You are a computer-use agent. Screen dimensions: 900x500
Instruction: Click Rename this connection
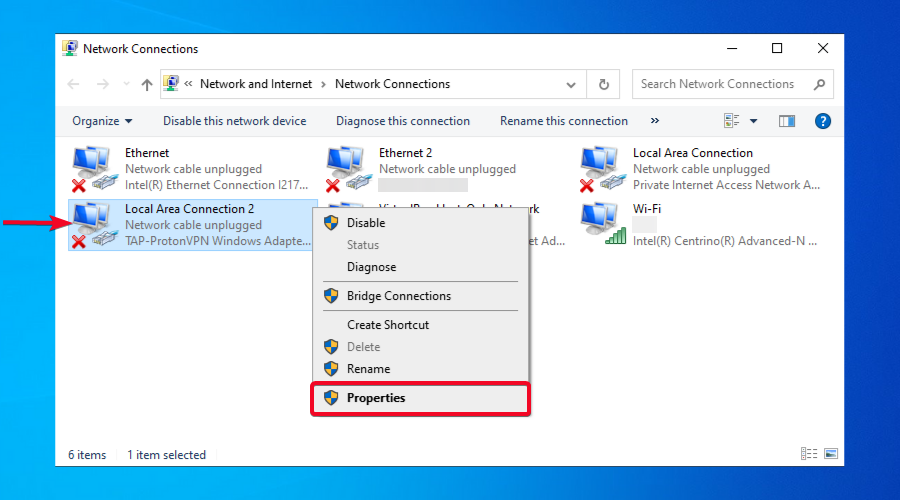564,121
